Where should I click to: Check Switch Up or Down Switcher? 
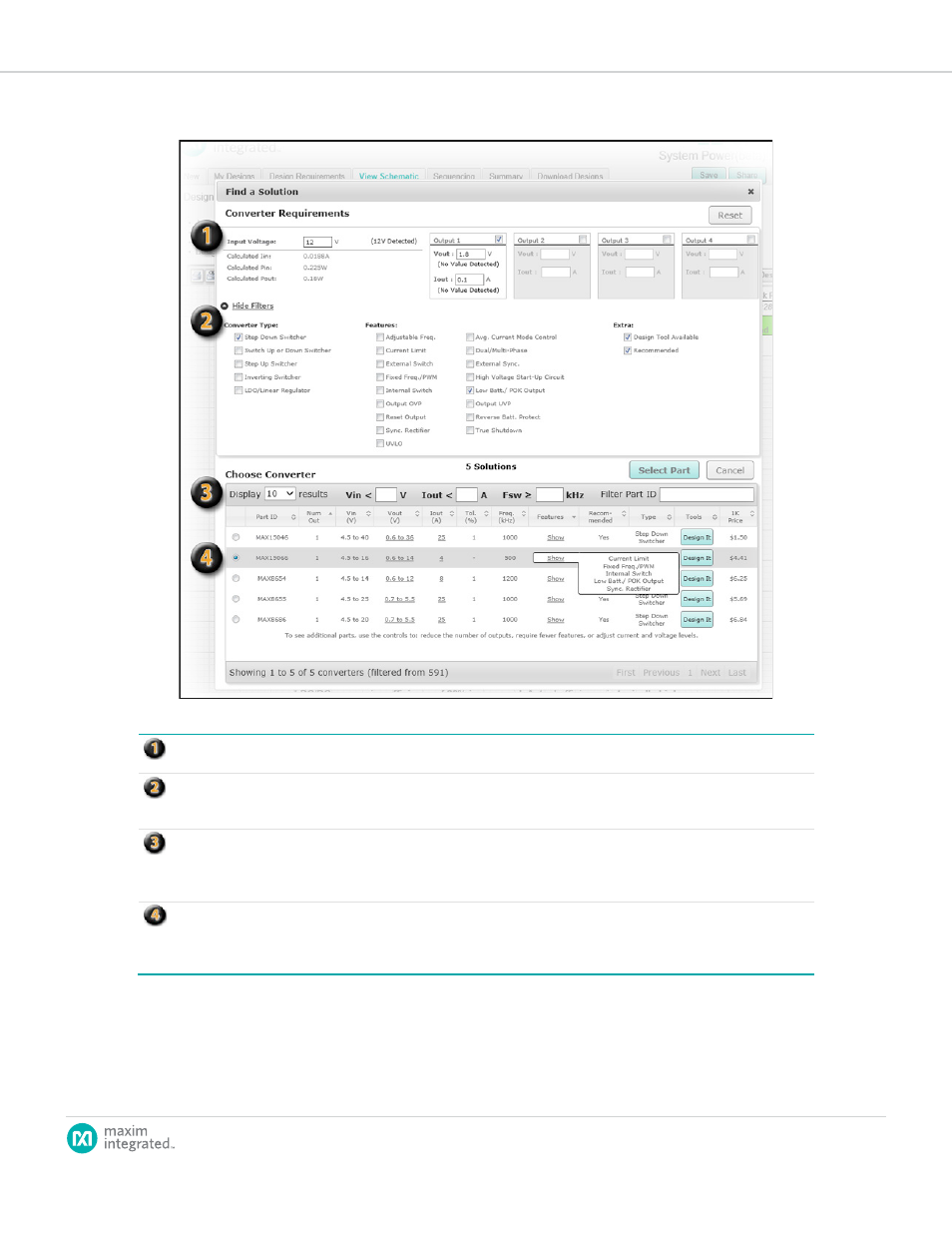tap(238, 350)
